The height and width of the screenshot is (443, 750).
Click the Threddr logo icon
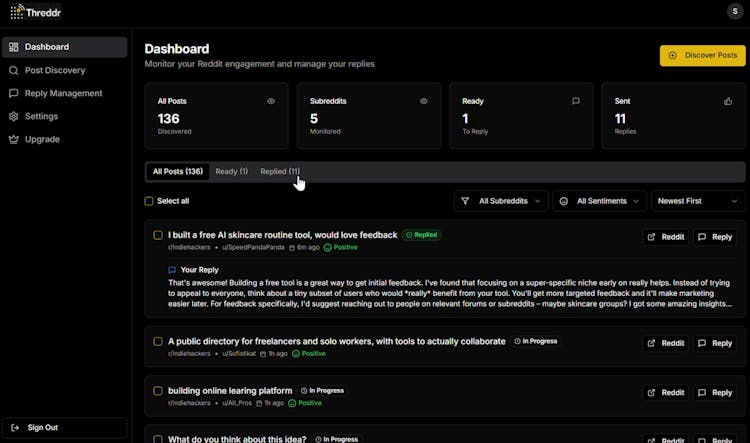point(17,12)
